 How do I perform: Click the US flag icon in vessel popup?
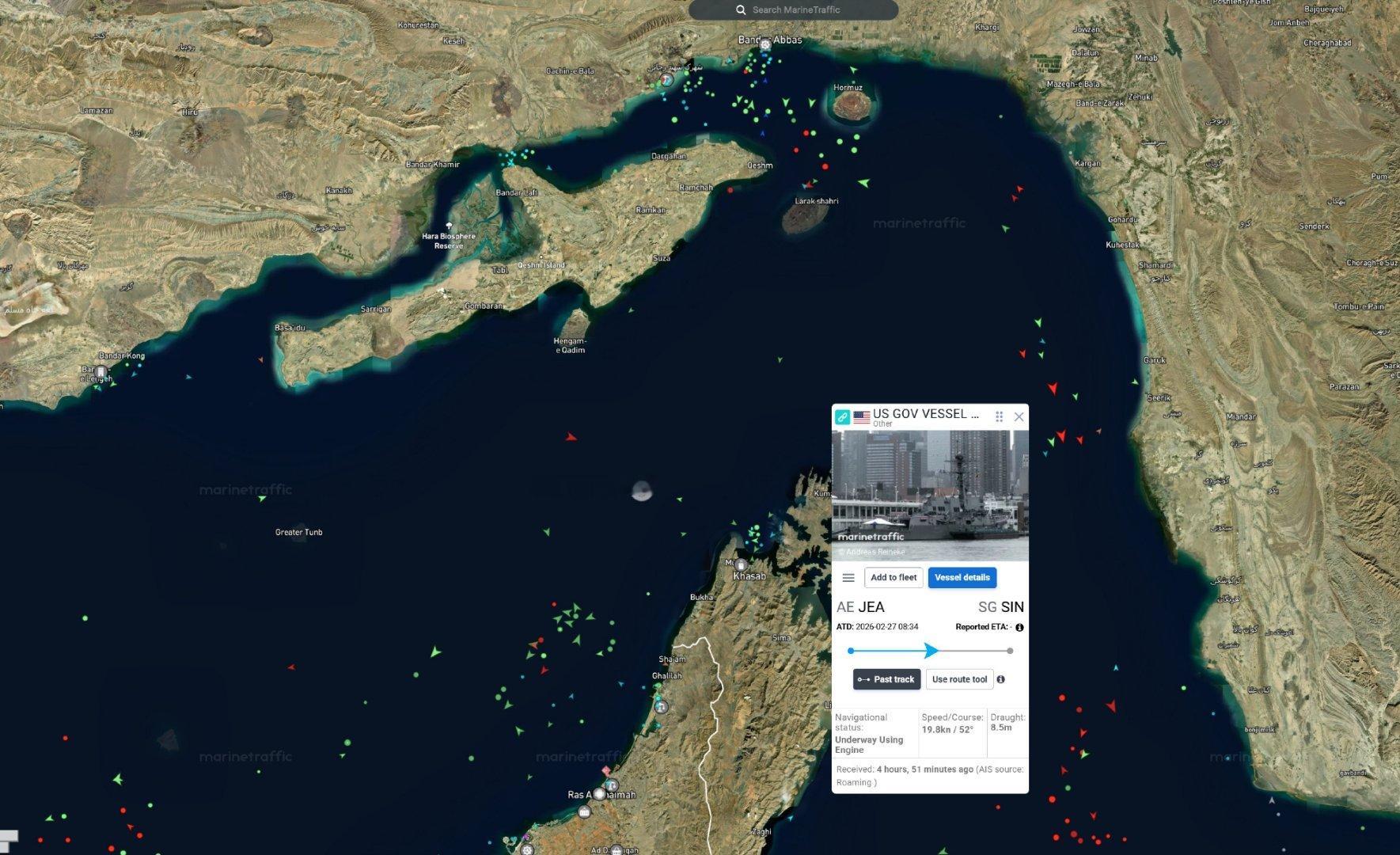862,417
